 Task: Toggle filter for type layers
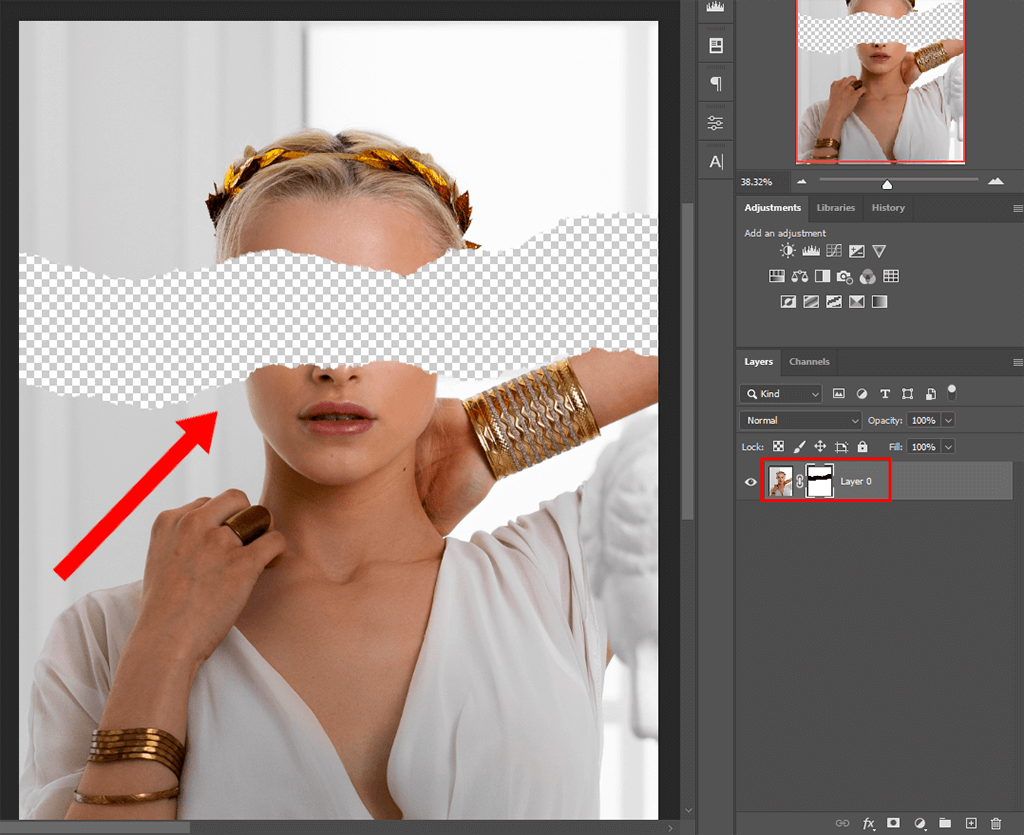pyautogui.click(x=885, y=394)
